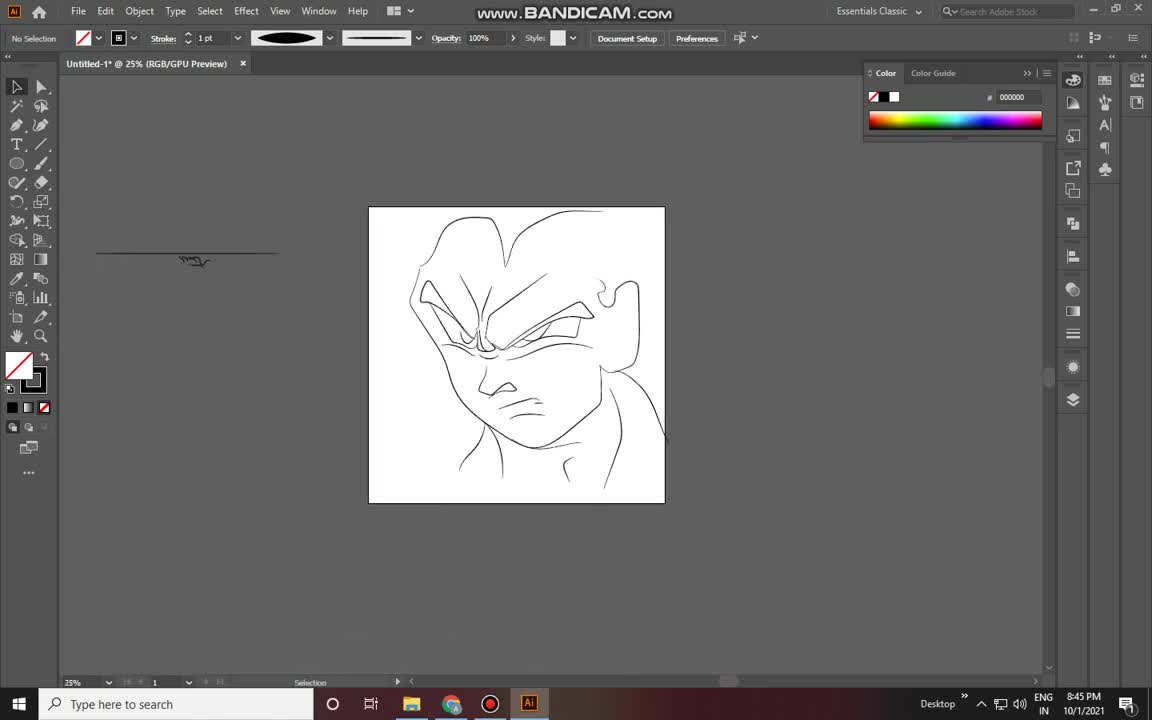The width and height of the screenshot is (1152, 720).
Task: Select the Selection tool arrow
Action: 16,87
